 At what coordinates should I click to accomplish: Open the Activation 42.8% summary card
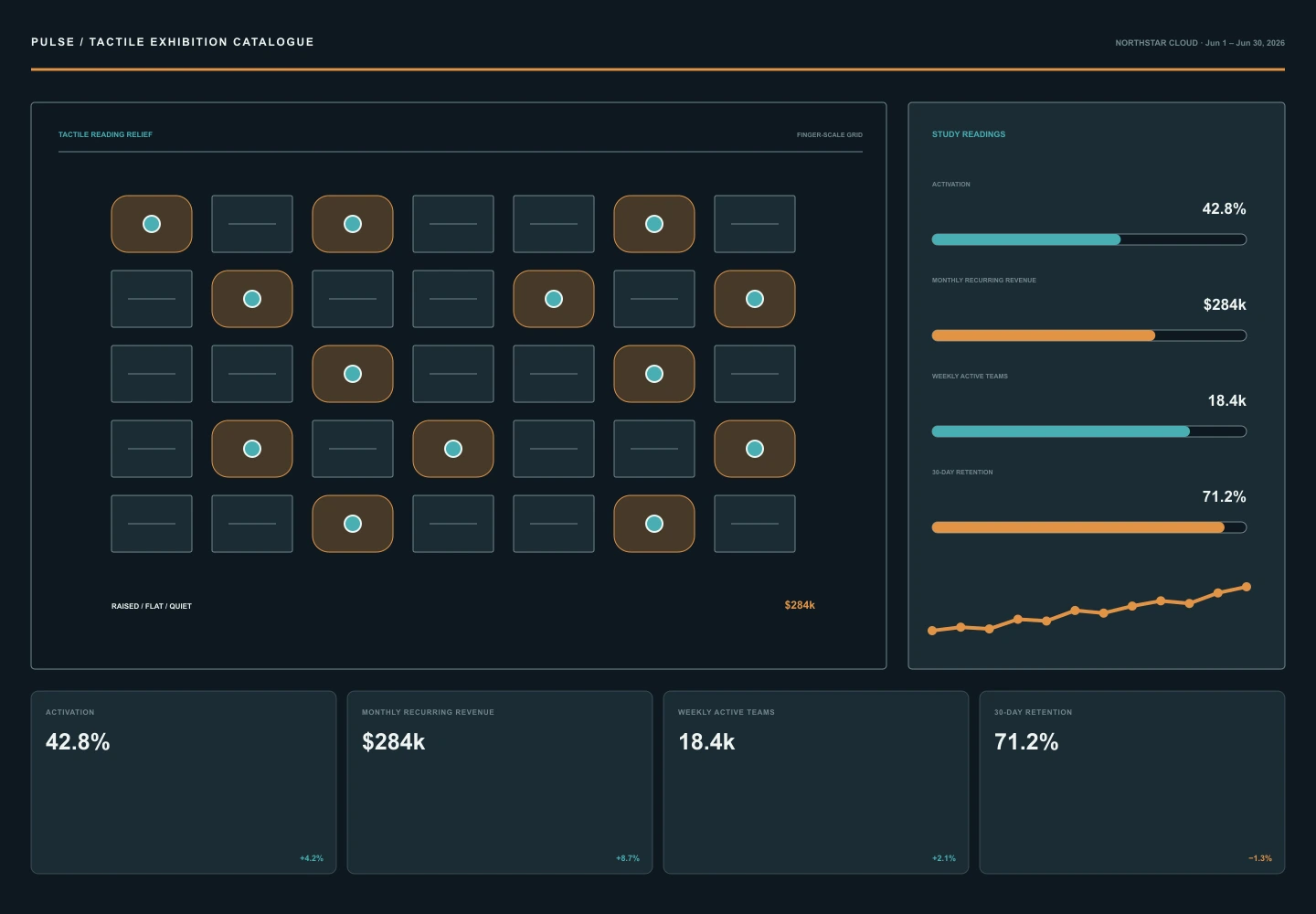coord(184,782)
